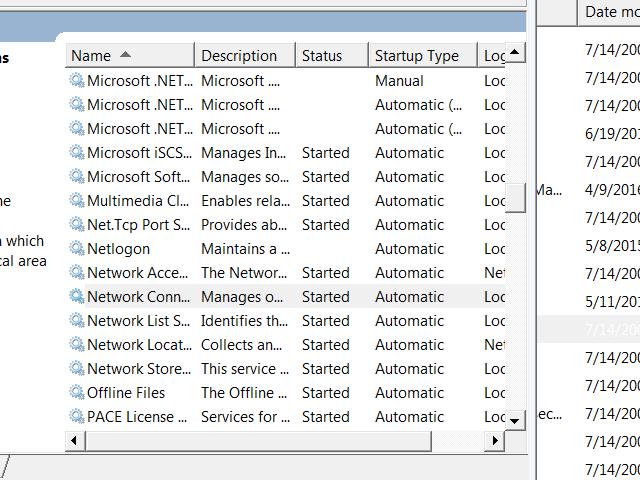Select Network List S... service name
Screen dimensions: 640x480
tap(139, 321)
